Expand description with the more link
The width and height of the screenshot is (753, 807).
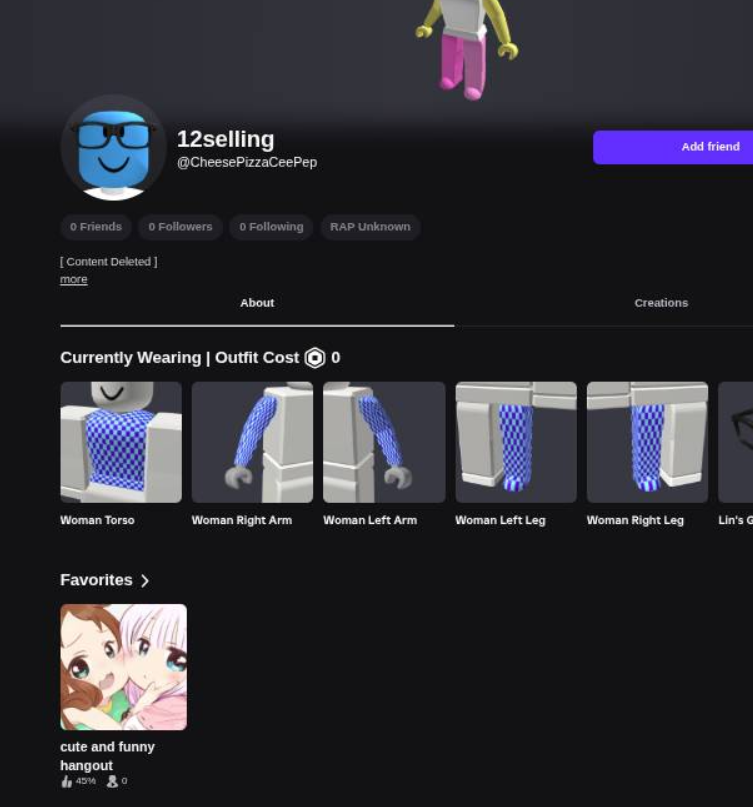tap(74, 279)
